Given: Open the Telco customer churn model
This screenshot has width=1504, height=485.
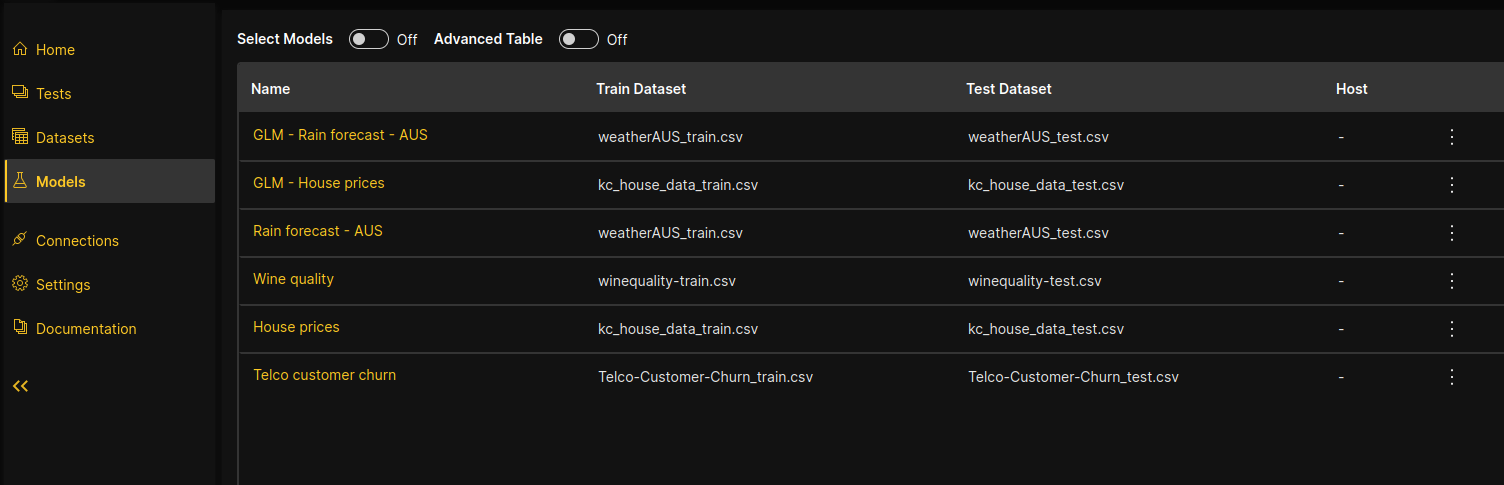Looking at the screenshot, I should tap(324, 375).
